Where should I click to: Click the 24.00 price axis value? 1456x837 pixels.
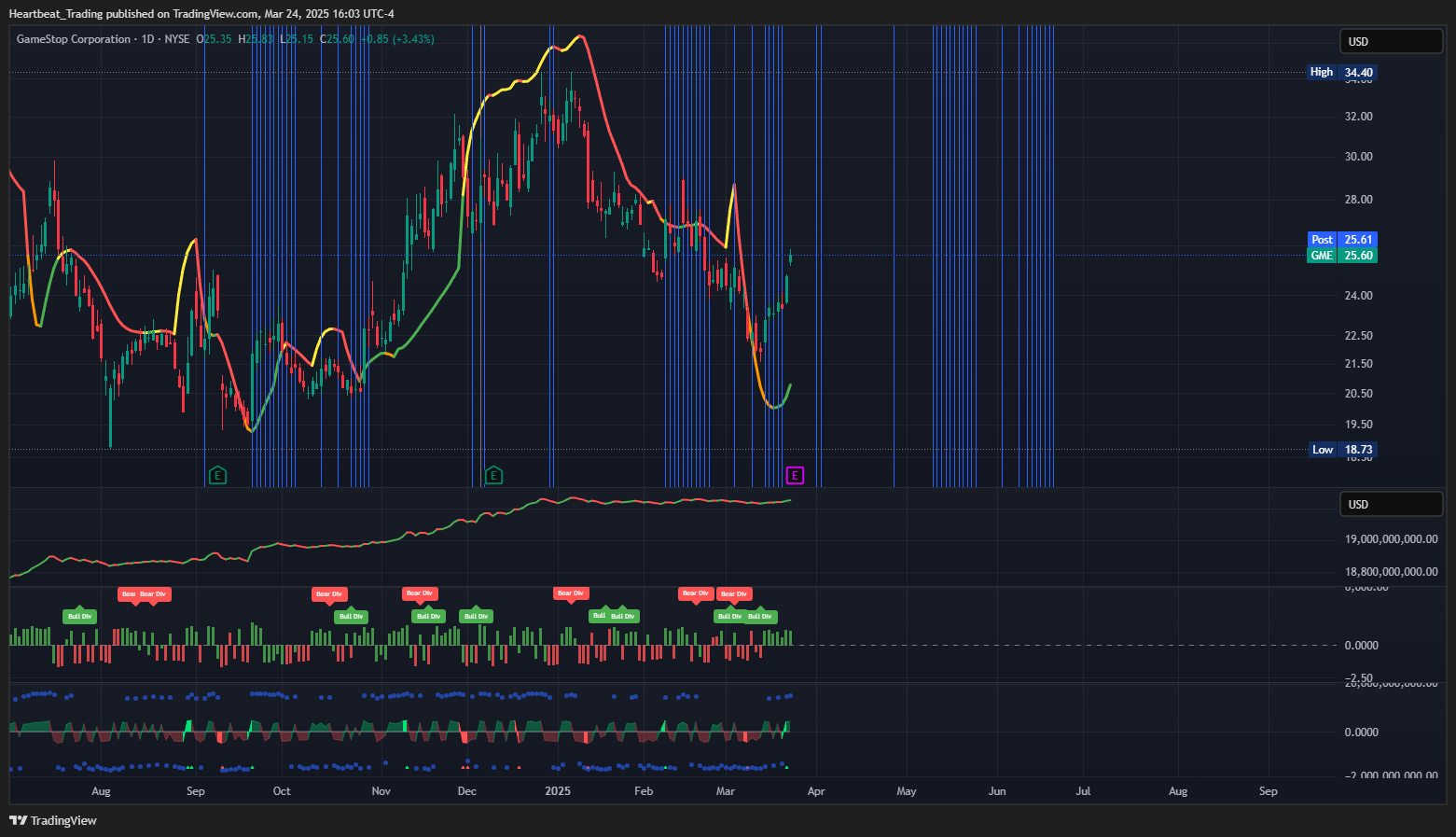(1358, 296)
